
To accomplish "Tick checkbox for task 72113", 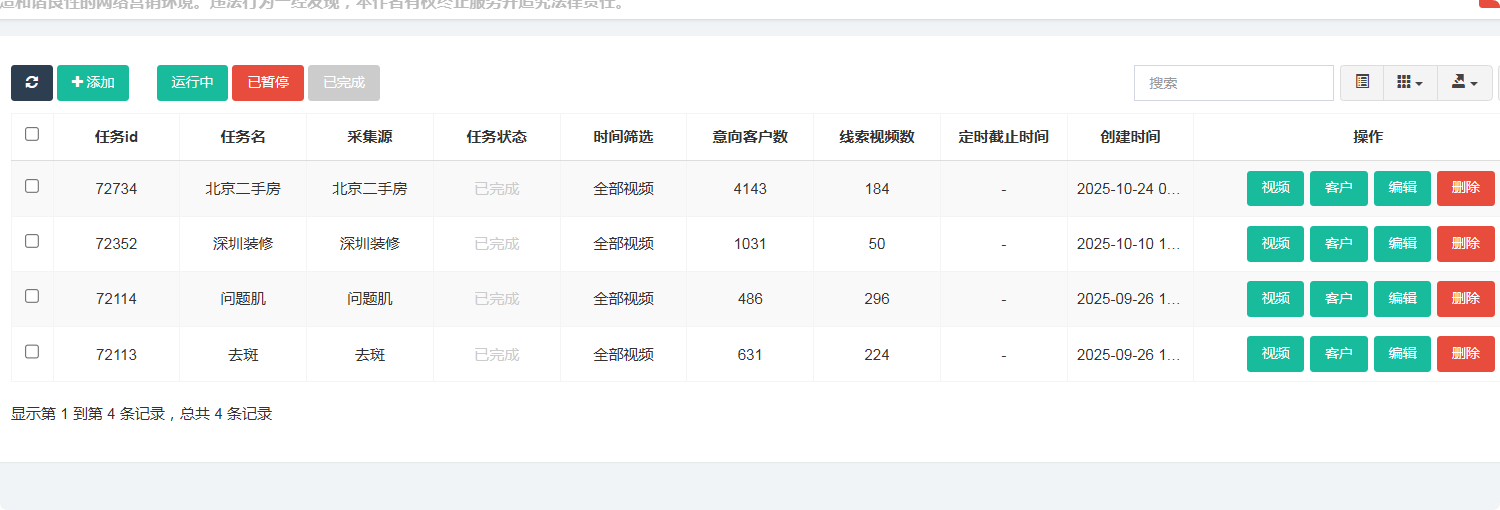I will 32,351.
